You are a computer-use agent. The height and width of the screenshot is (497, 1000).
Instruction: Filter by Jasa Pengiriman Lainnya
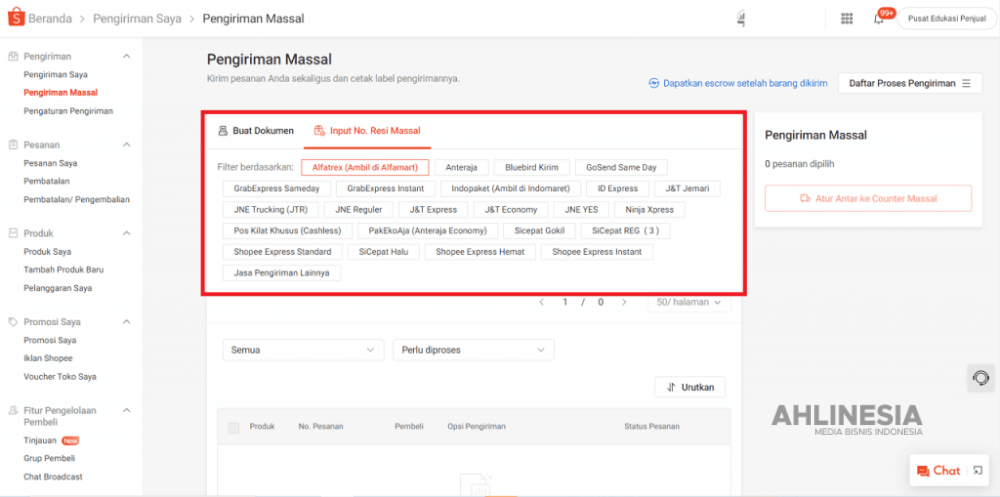click(x=282, y=272)
